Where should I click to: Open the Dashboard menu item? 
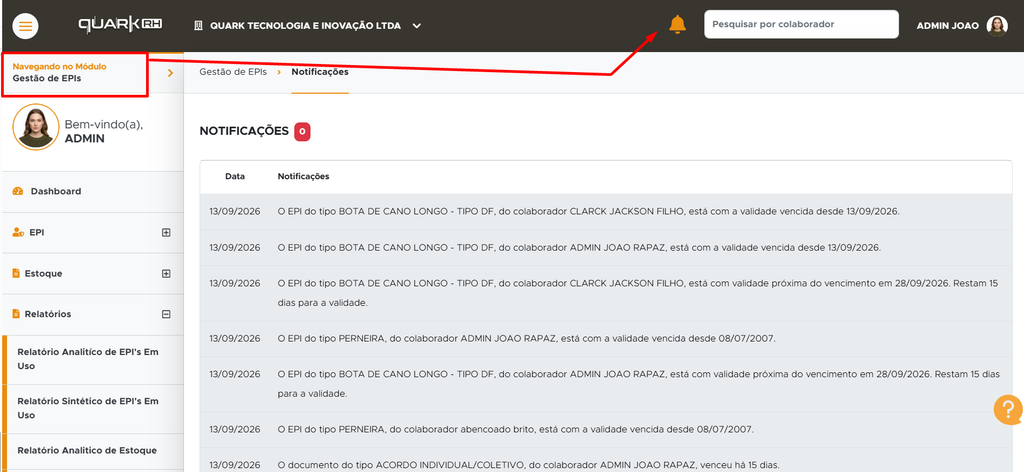(93, 191)
